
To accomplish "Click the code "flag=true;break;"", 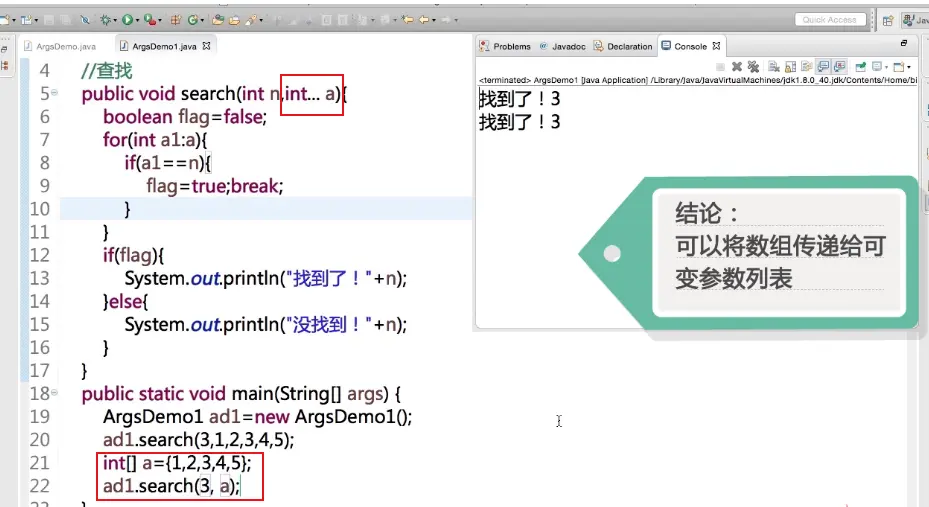I will [x=214, y=186].
